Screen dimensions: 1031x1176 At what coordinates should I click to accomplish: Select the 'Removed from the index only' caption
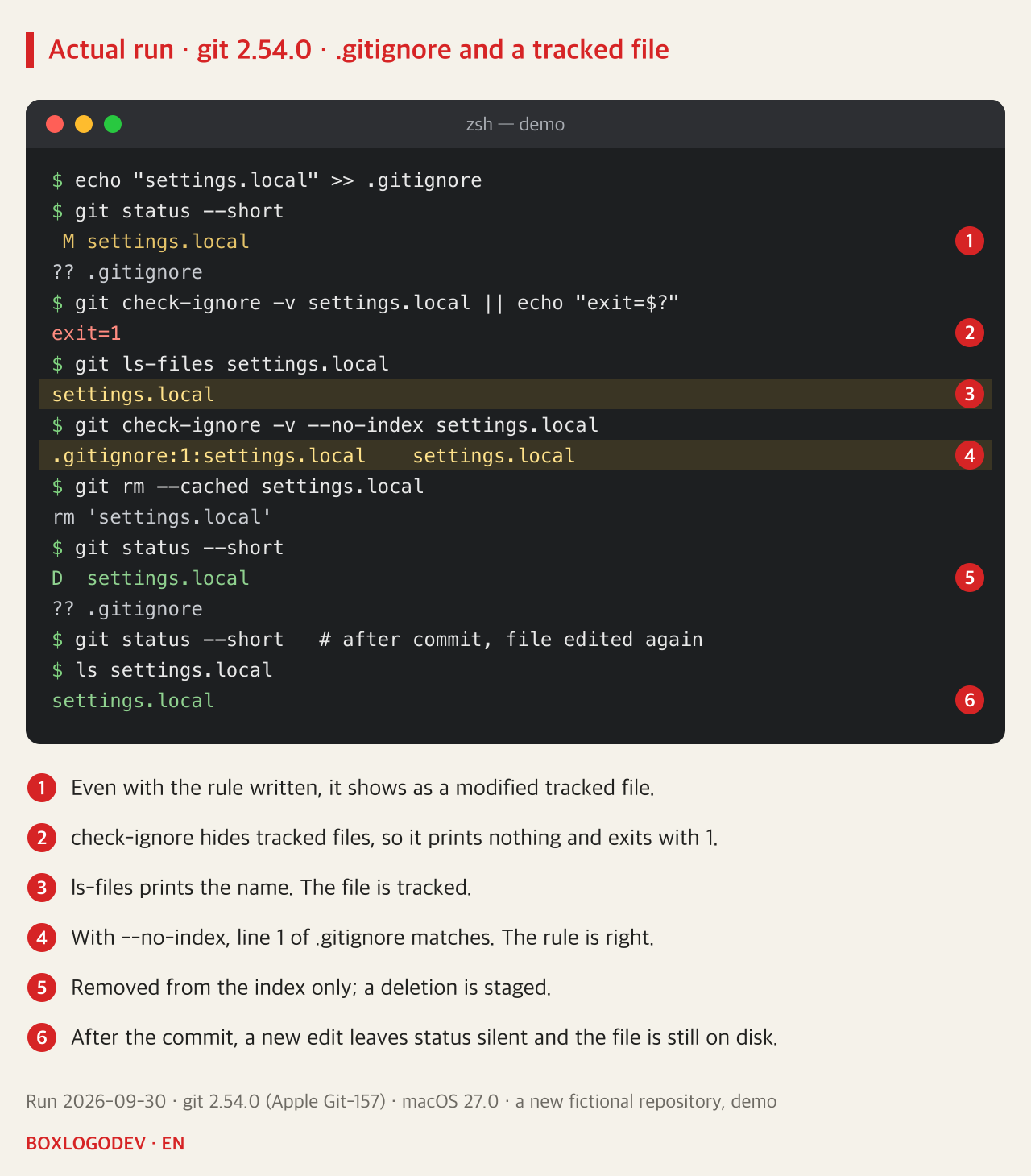[311, 988]
